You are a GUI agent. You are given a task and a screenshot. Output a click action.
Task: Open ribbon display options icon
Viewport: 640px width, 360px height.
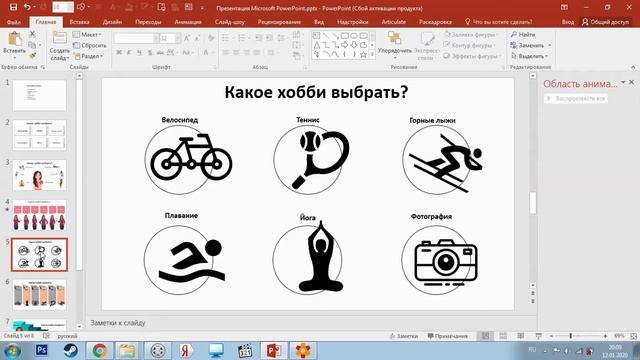[x=564, y=7]
